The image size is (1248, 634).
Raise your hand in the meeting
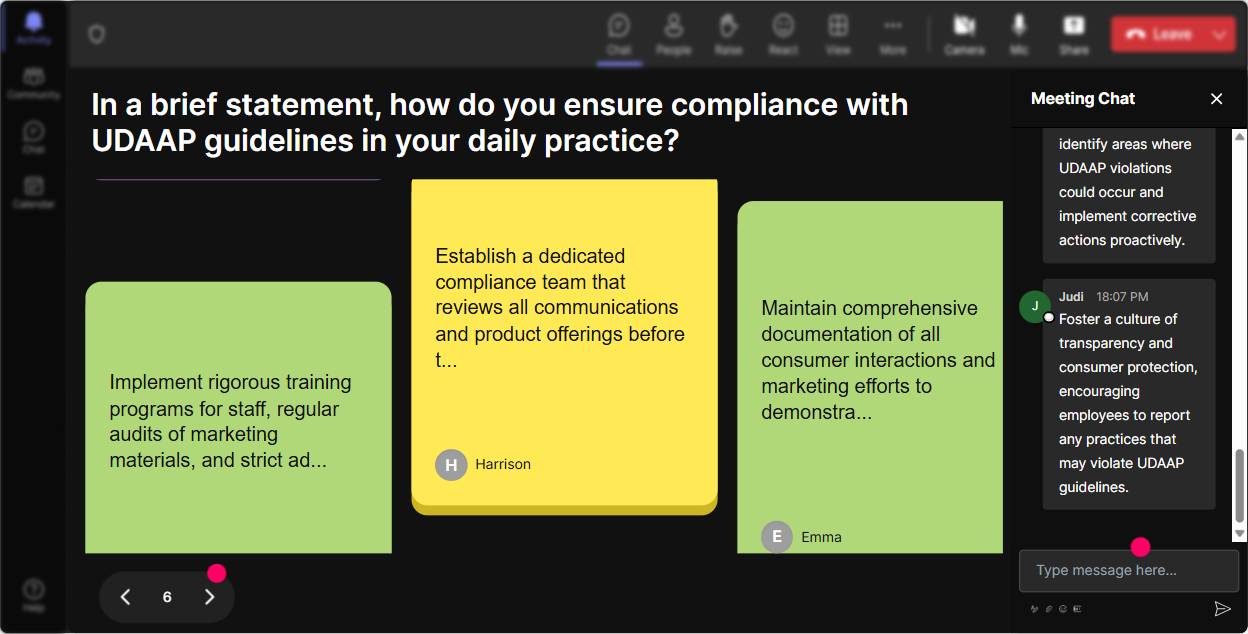728,35
